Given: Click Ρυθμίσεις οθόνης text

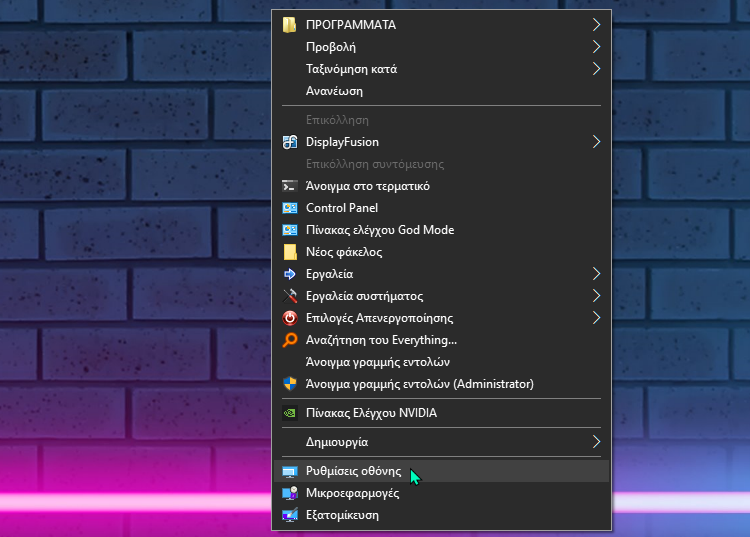Looking at the screenshot, I should pyautogui.click(x=353, y=471).
